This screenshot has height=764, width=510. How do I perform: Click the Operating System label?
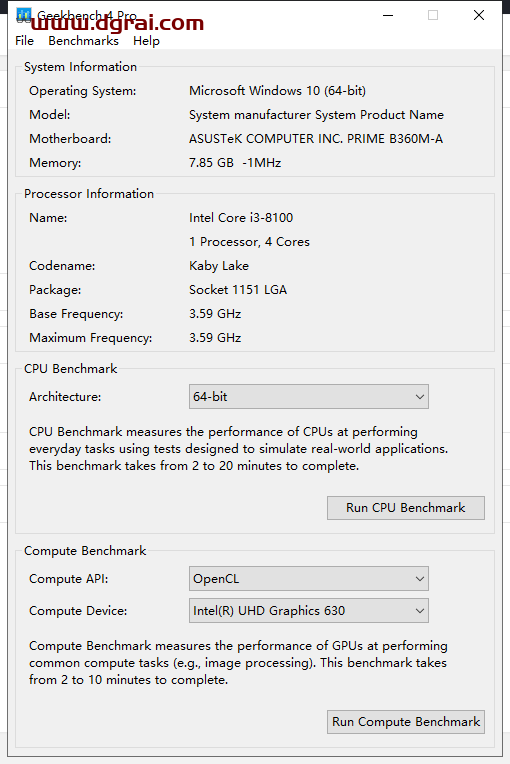(x=83, y=91)
